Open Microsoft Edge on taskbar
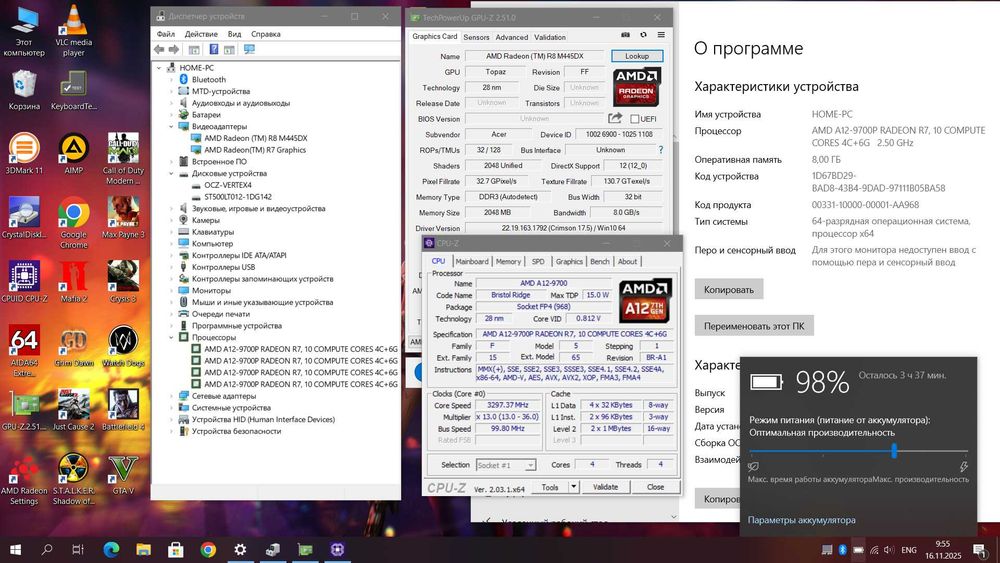This screenshot has height=563, width=1000. tap(111, 549)
